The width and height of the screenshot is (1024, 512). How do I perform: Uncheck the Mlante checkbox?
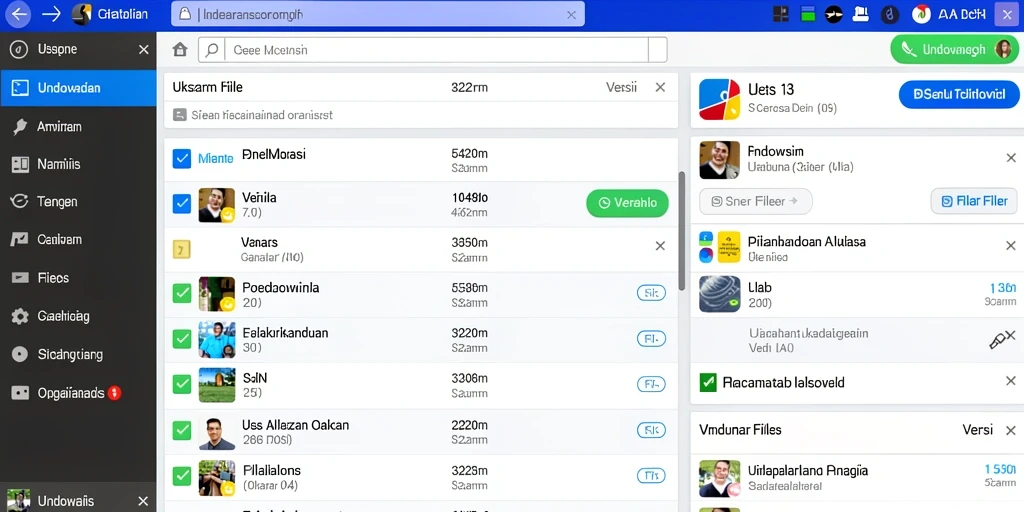pyautogui.click(x=182, y=159)
